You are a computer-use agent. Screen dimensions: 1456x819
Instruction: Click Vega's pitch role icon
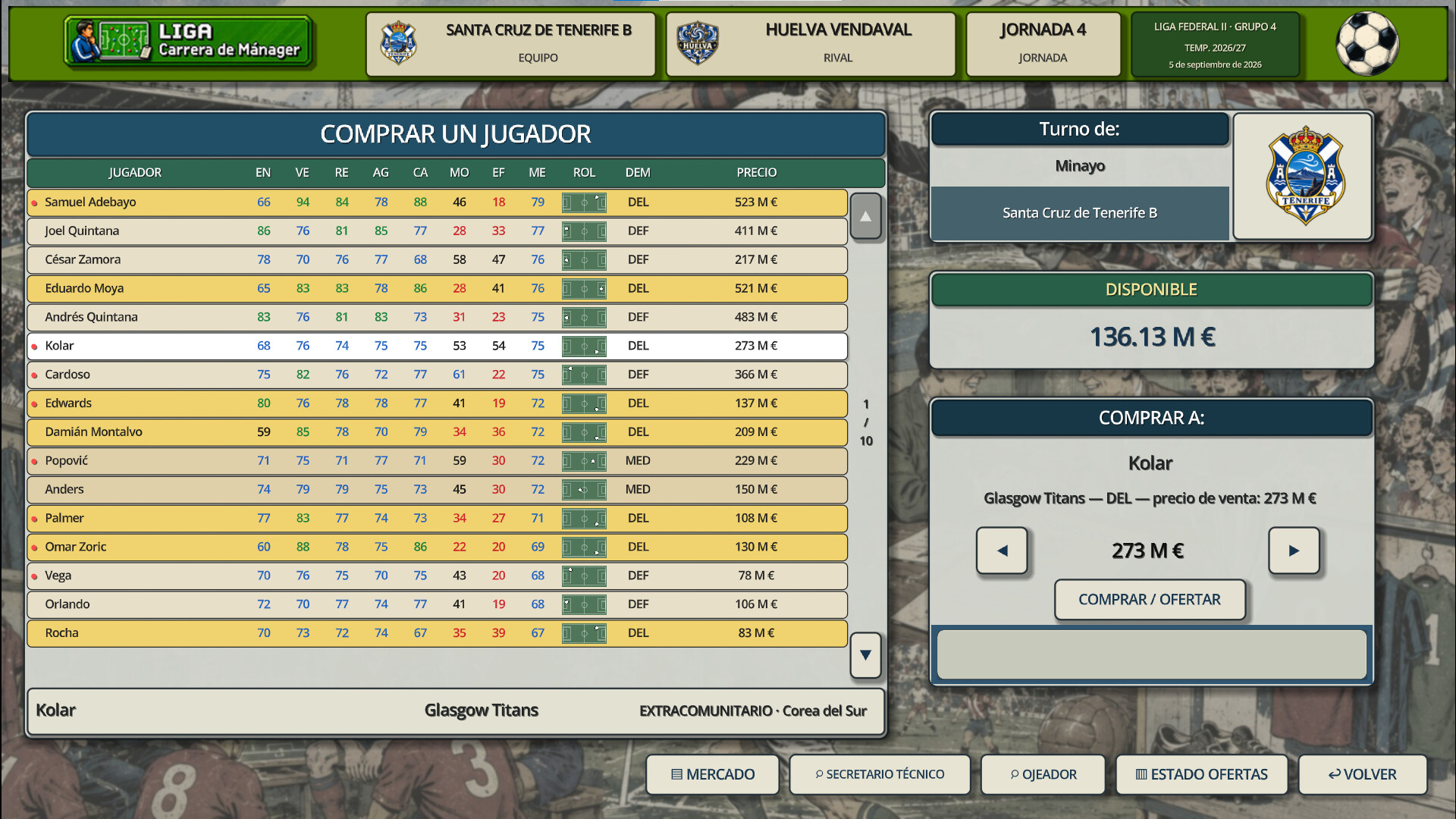pyautogui.click(x=584, y=576)
